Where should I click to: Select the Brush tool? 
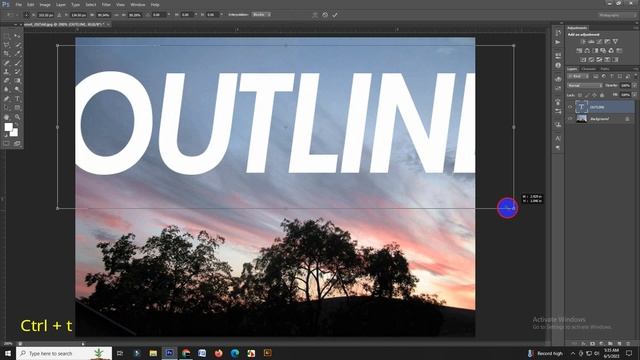(x=18, y=63)
